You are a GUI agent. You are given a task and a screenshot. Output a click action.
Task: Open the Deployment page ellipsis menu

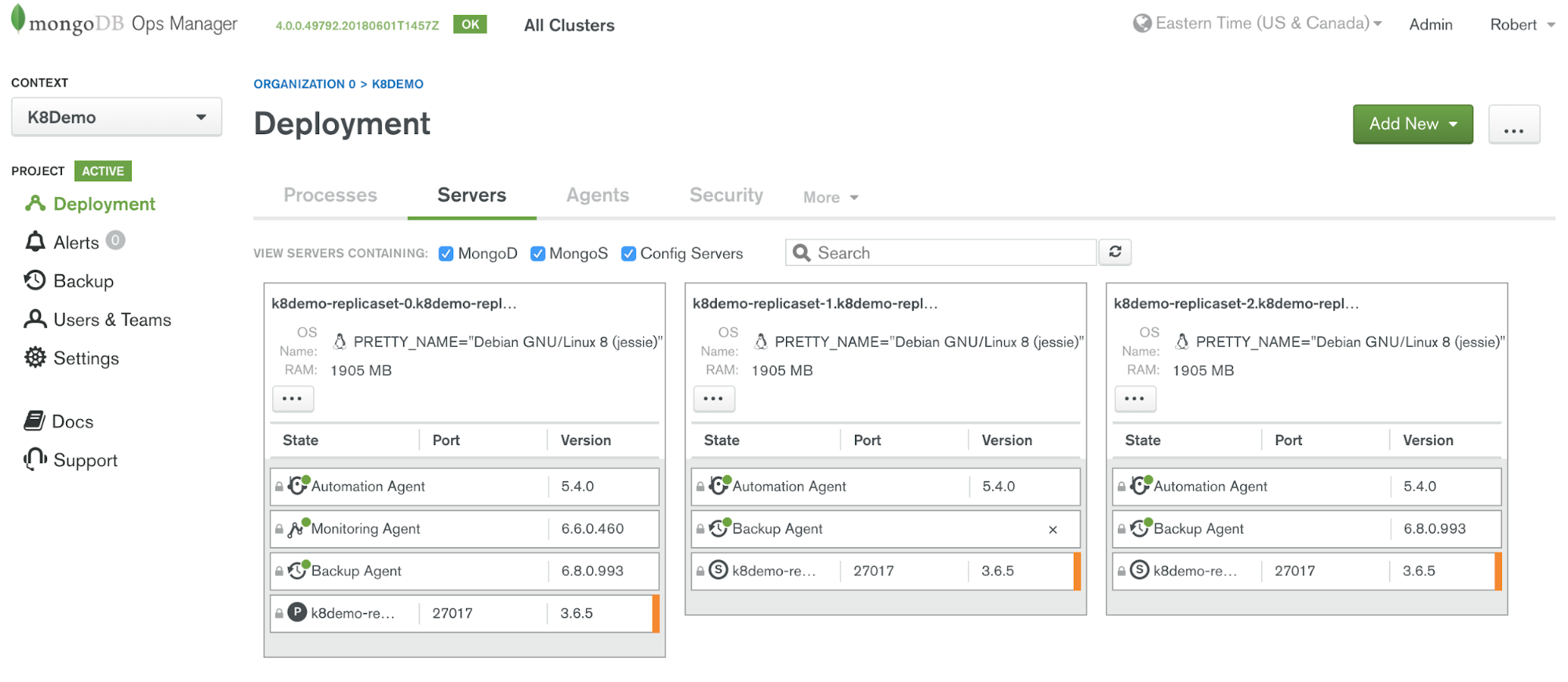[x=1514, y=124]
